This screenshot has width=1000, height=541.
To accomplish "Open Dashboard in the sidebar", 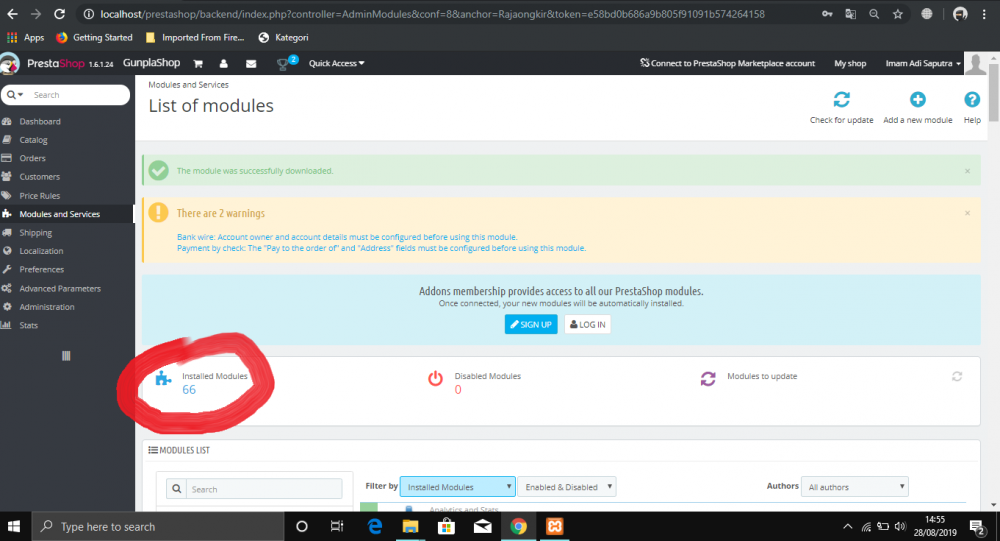I will click(x=40, y=121).
